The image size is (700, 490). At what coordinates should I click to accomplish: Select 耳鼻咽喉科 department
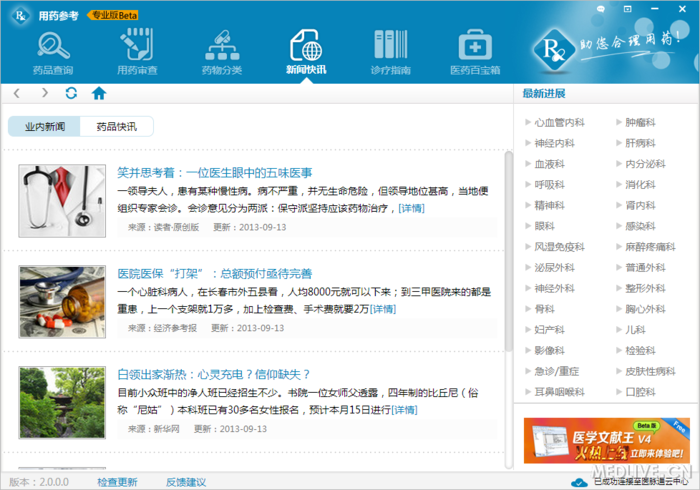[555, 392]
